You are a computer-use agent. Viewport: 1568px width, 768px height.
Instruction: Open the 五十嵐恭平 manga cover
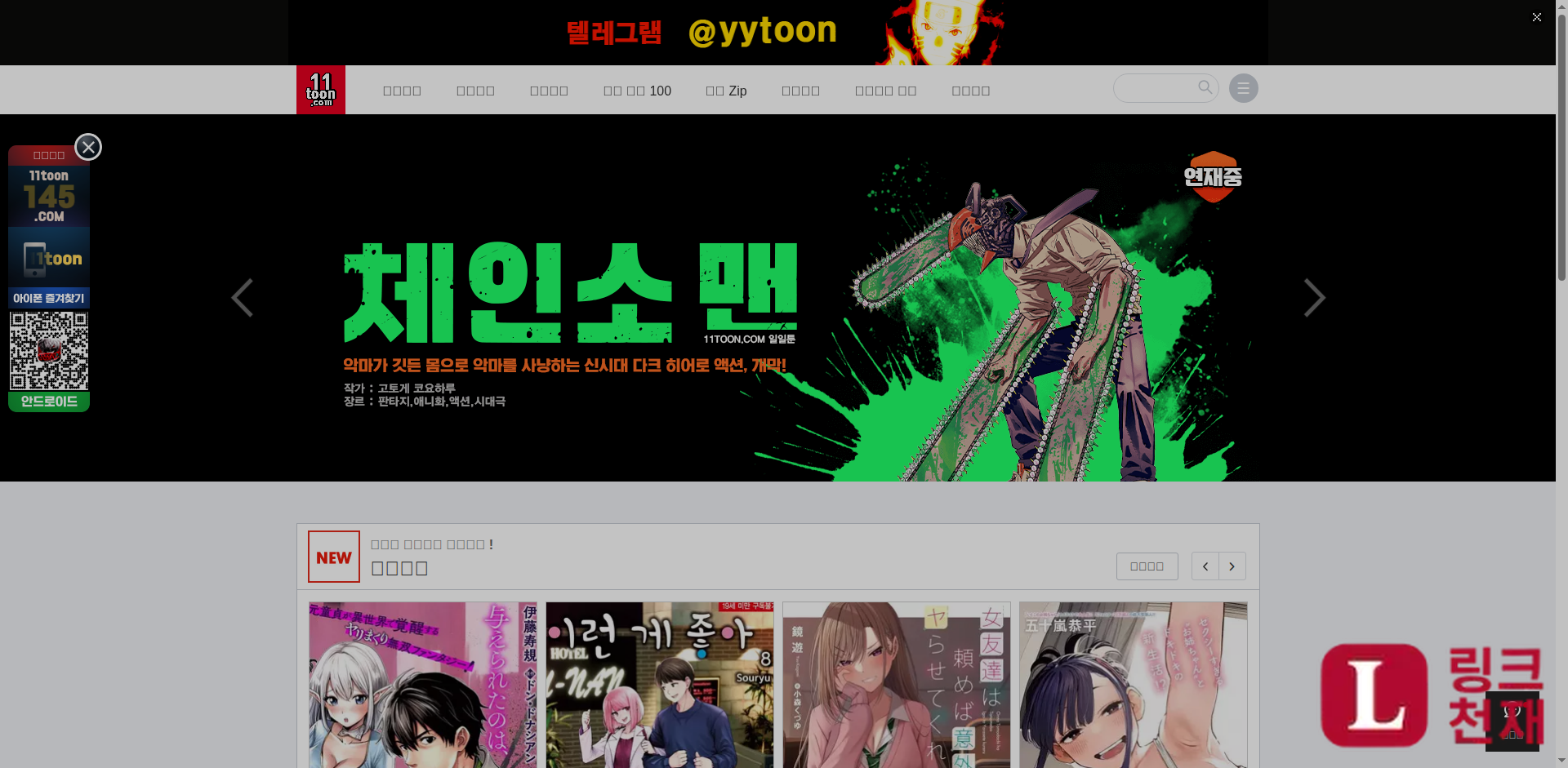point(1134,685)
